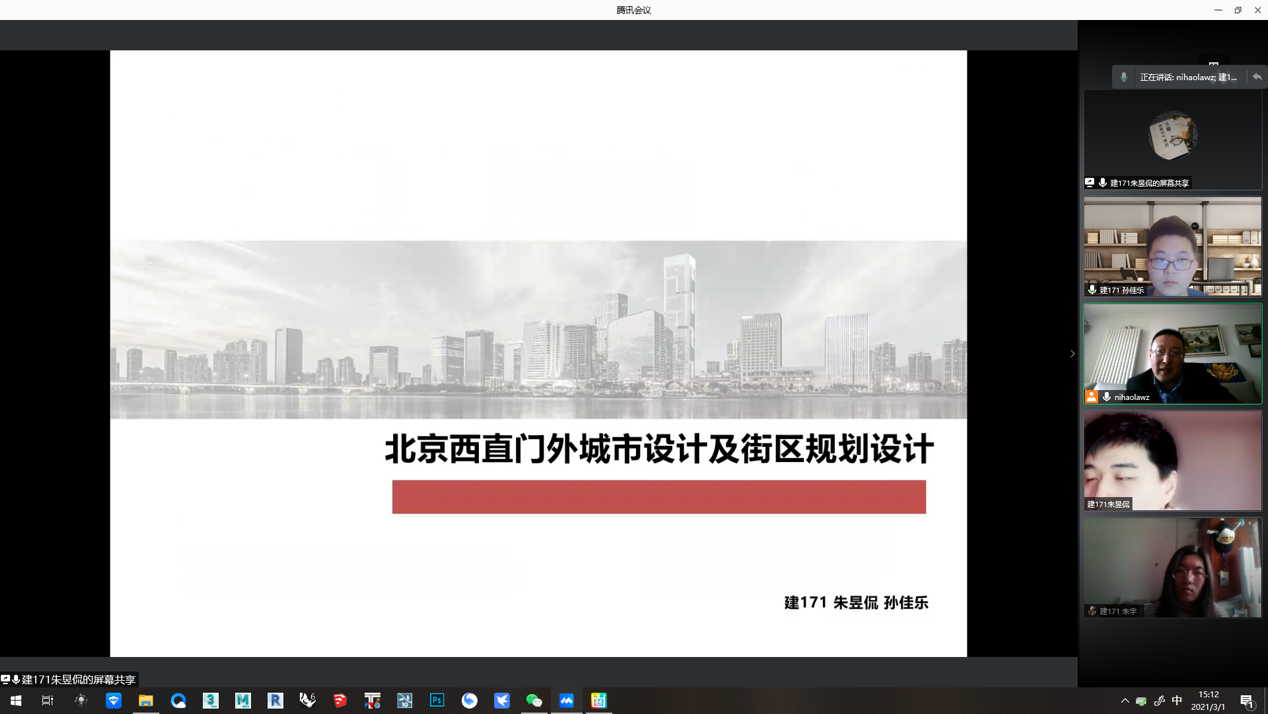Click the screen share icon on top tile
Screen dimensions: 1268x714
1090,183
